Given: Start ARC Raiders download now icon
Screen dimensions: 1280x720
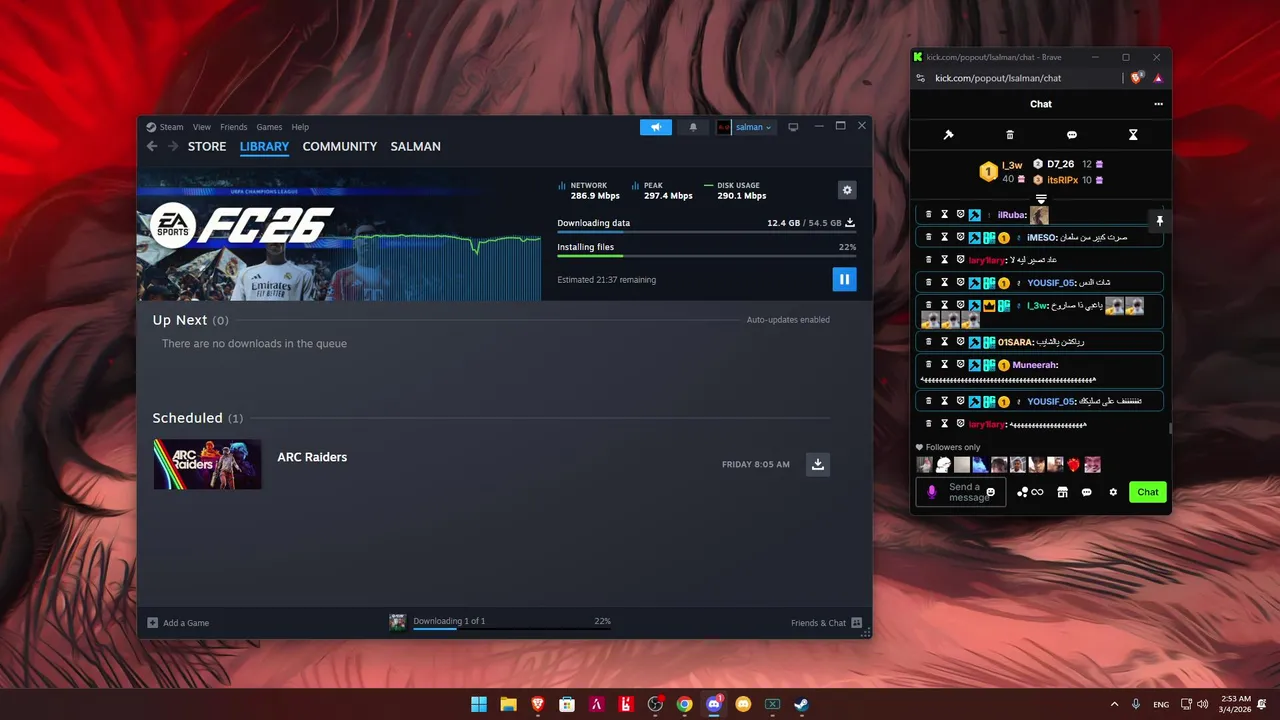Looking at the screenshot, I should (x=818, y=464).
